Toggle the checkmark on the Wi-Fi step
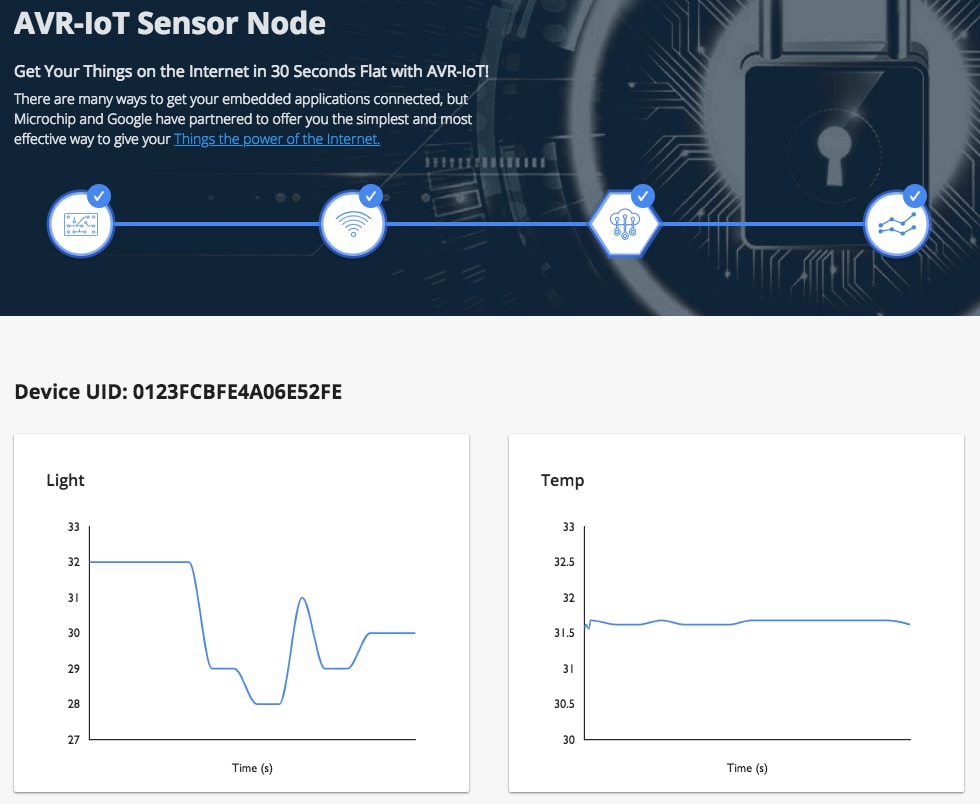This screenshot has width=980, height=804. [370, 197]
